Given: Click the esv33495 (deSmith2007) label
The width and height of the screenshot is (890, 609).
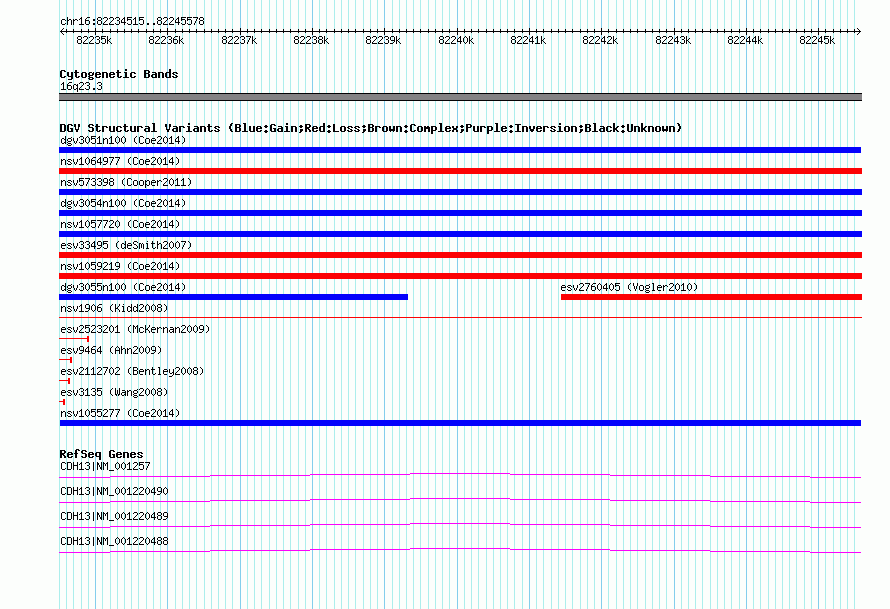Looking at the screenshot, I should point(126,245).
